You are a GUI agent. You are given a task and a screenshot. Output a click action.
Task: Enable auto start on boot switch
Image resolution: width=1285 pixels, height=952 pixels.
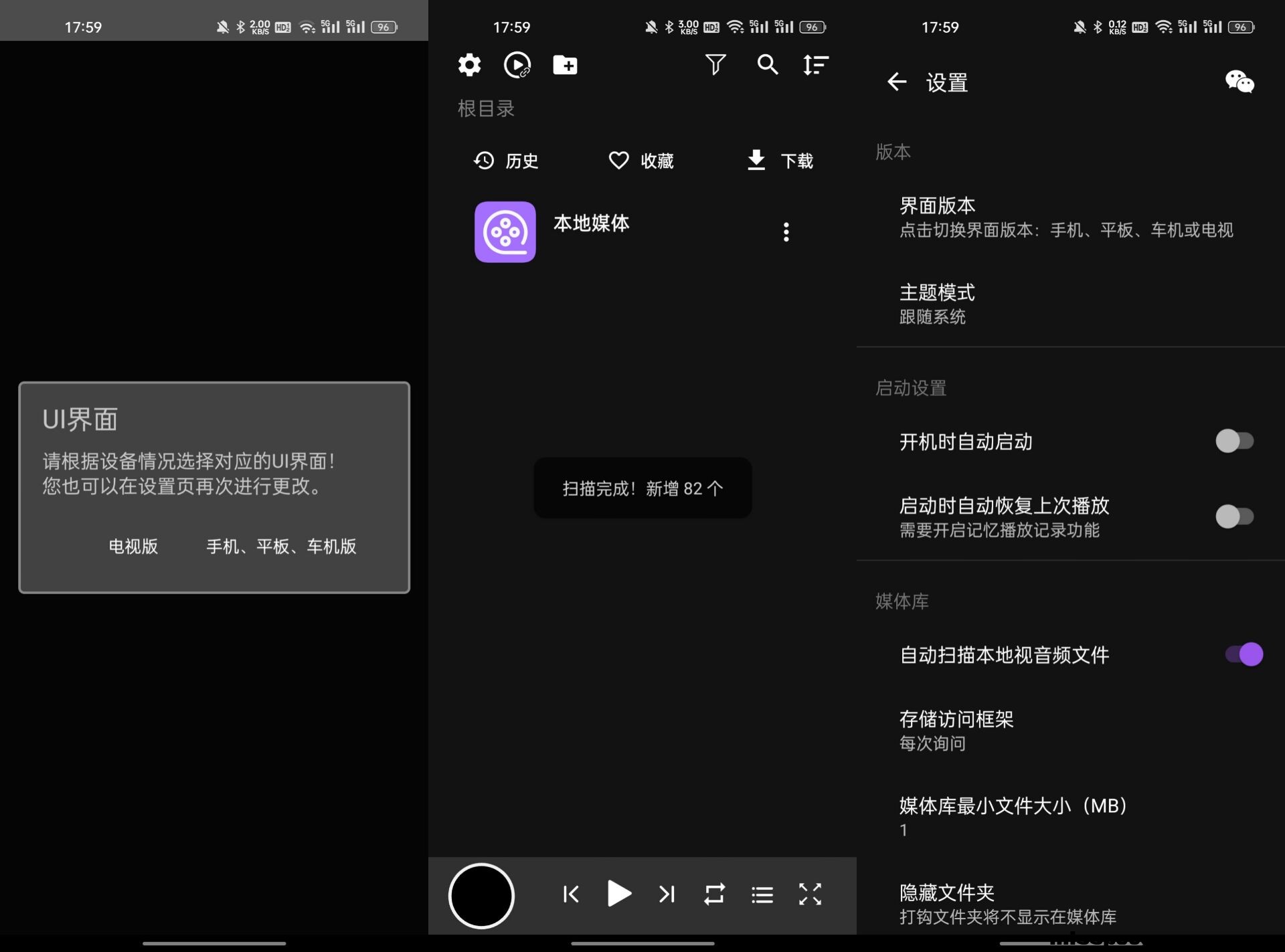click(x=1234, y=441)
